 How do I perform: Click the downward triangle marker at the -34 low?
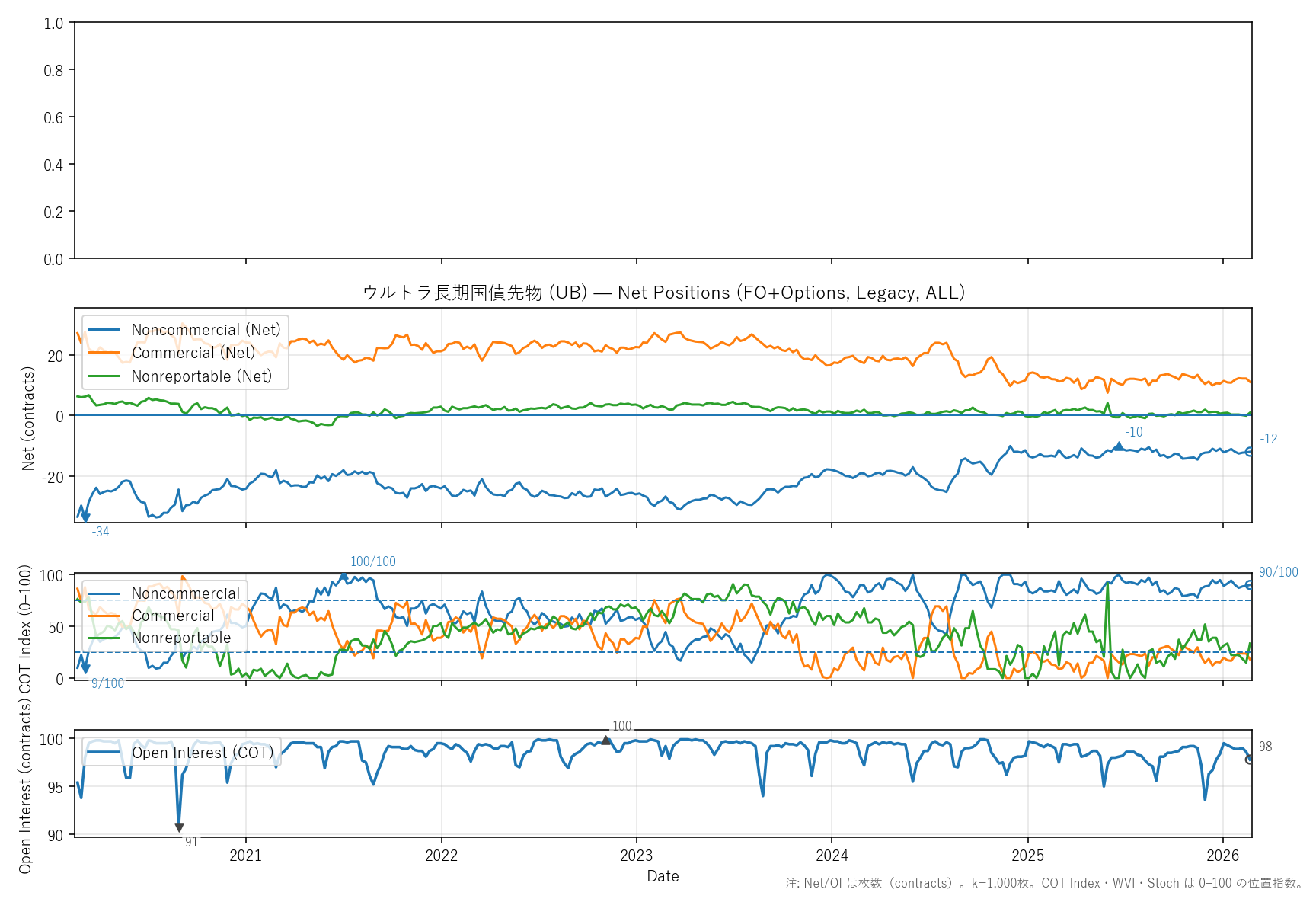pyautogui.click(x=85, y=518)
